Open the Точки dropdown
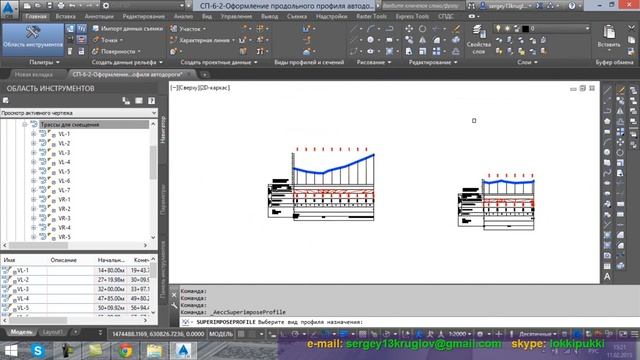 coord(108,40)
